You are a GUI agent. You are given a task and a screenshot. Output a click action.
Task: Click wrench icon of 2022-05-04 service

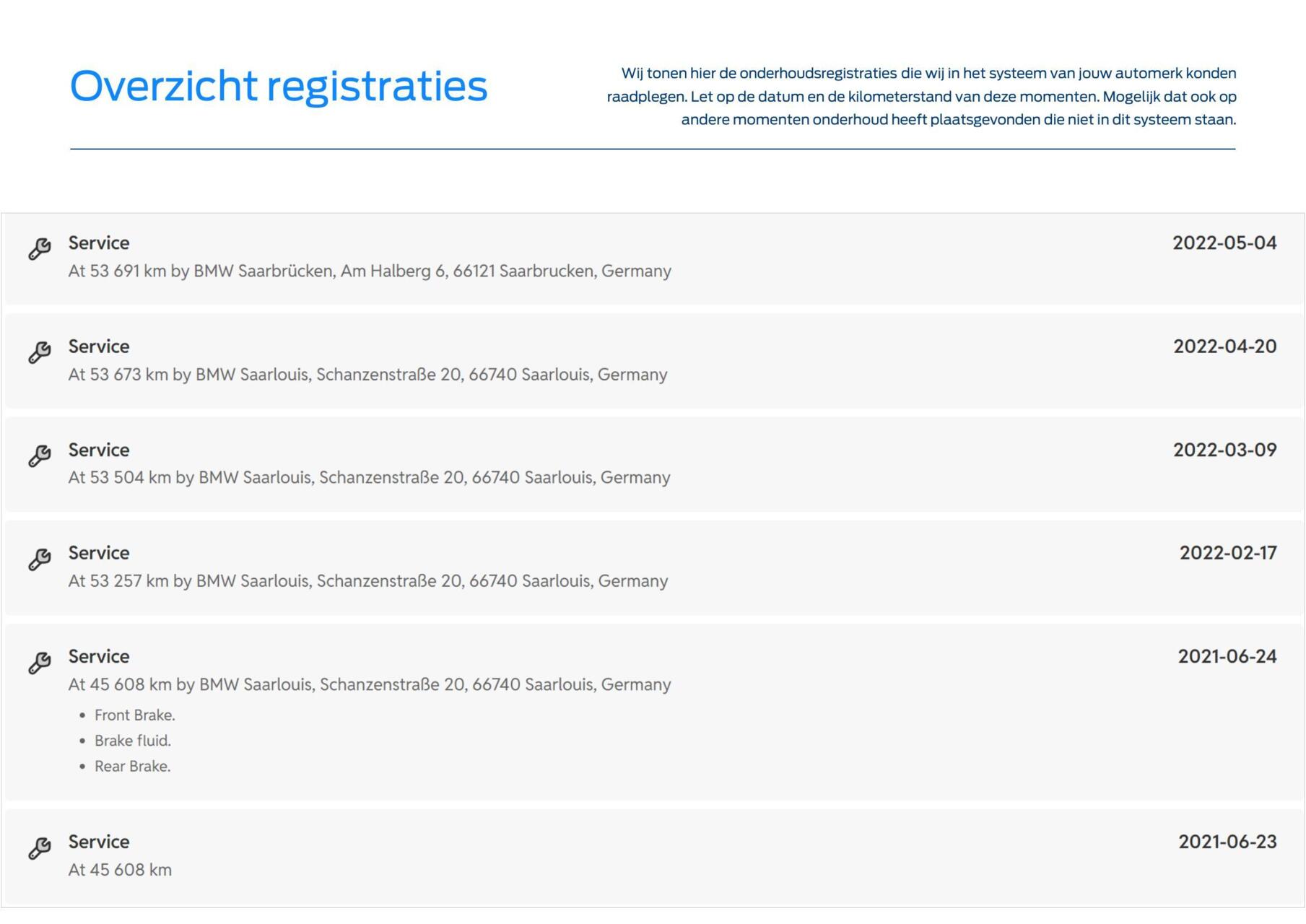point(40,249)
